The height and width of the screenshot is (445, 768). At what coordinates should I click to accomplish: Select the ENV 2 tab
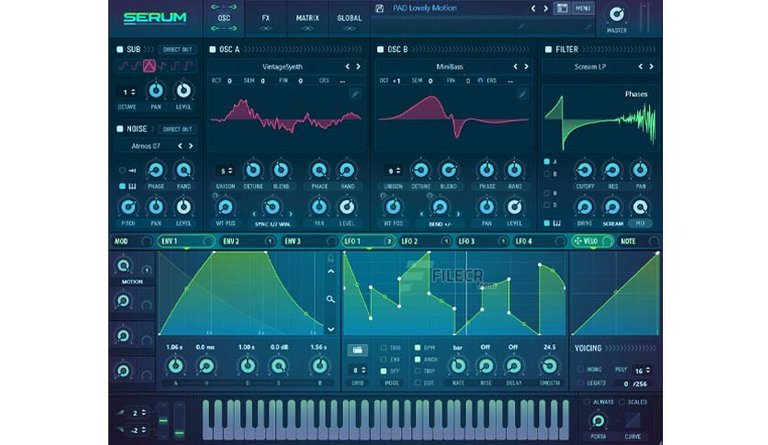(x=248, y=241)
